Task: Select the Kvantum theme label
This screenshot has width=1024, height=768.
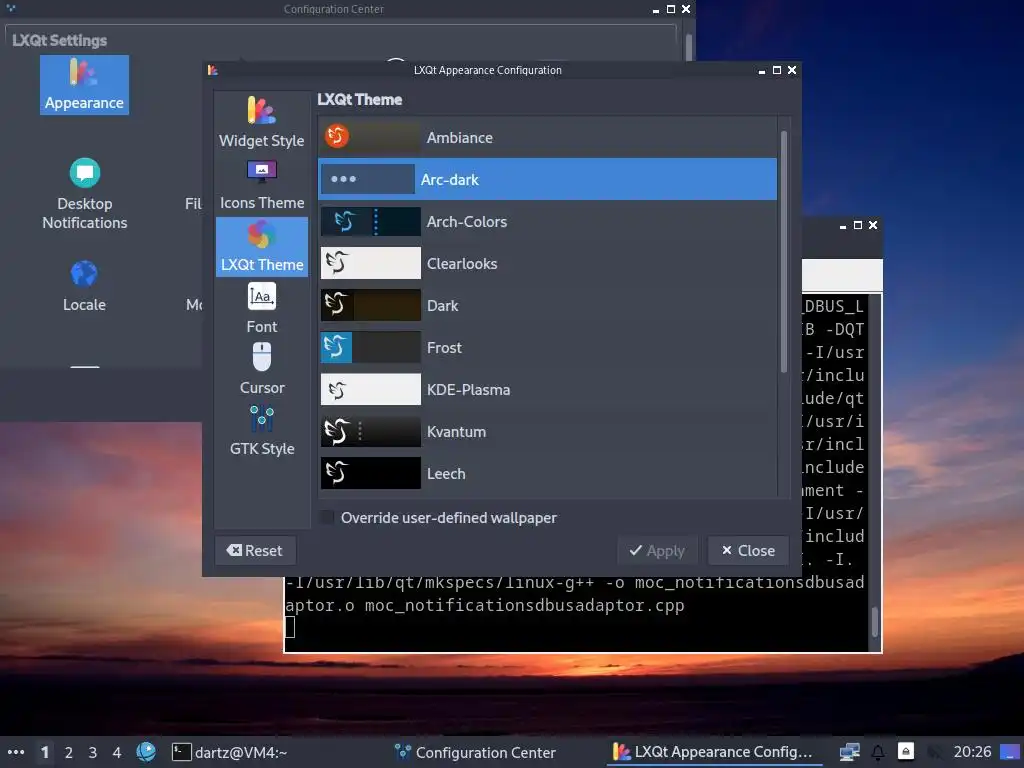Action: 456,432
